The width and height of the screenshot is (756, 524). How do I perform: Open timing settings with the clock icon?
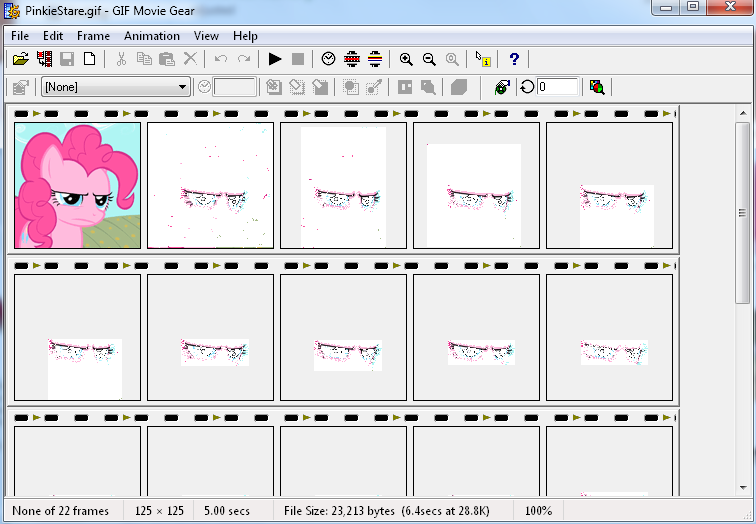pyautogui.click(x=328, y=59)
